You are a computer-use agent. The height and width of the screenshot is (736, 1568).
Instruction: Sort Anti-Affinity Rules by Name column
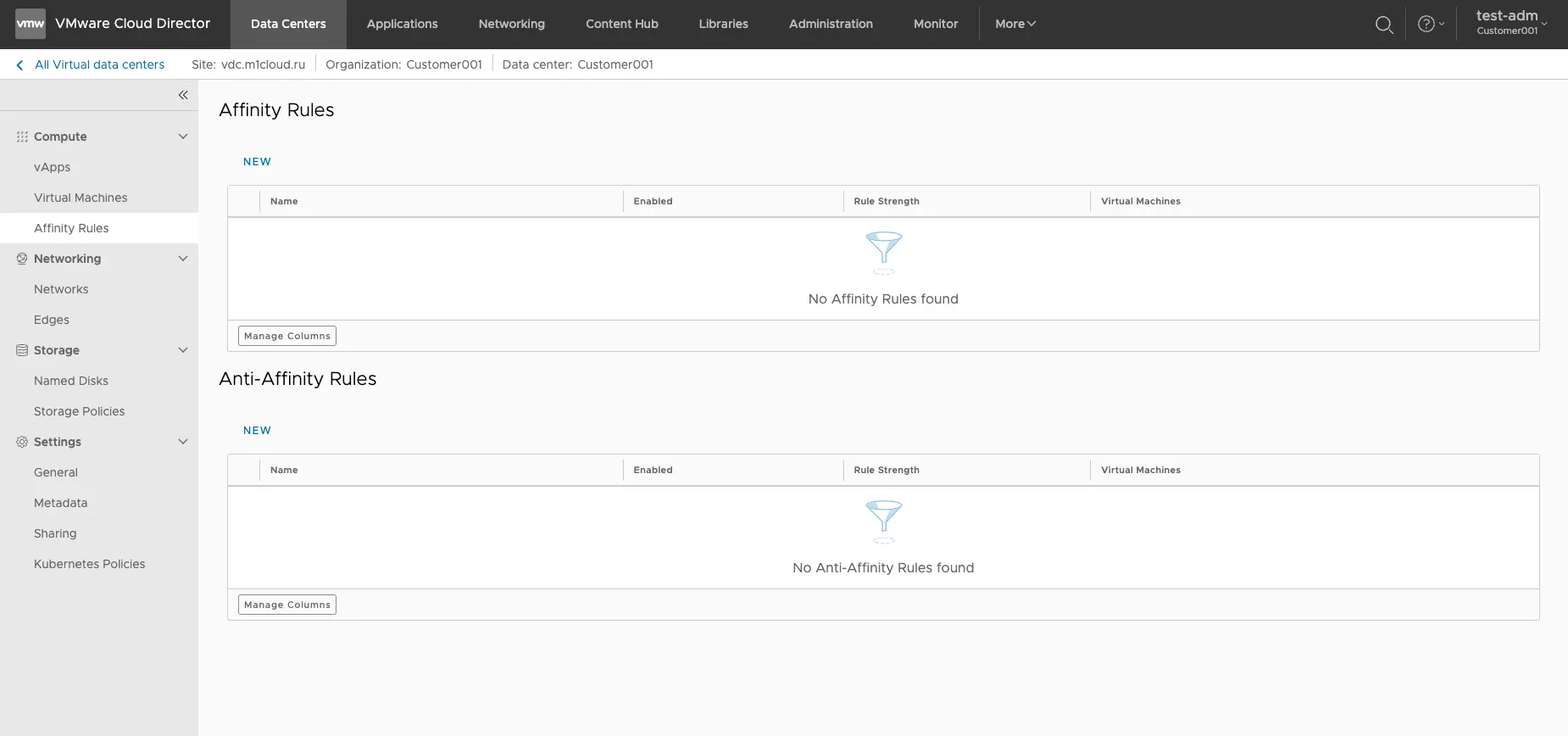(x=284, y=471)
